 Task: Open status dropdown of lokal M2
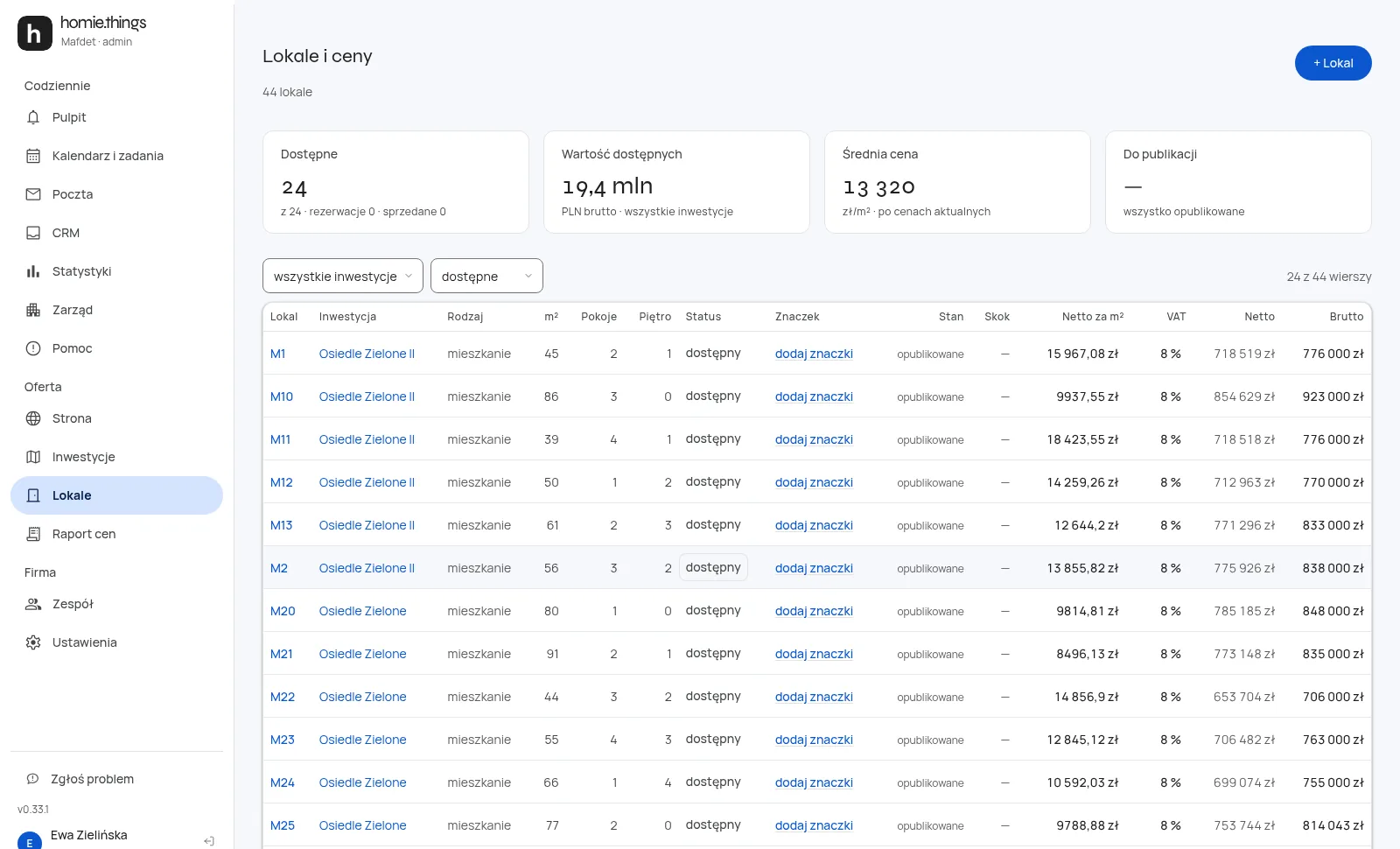pyautogui.click(x=713, y=567)
